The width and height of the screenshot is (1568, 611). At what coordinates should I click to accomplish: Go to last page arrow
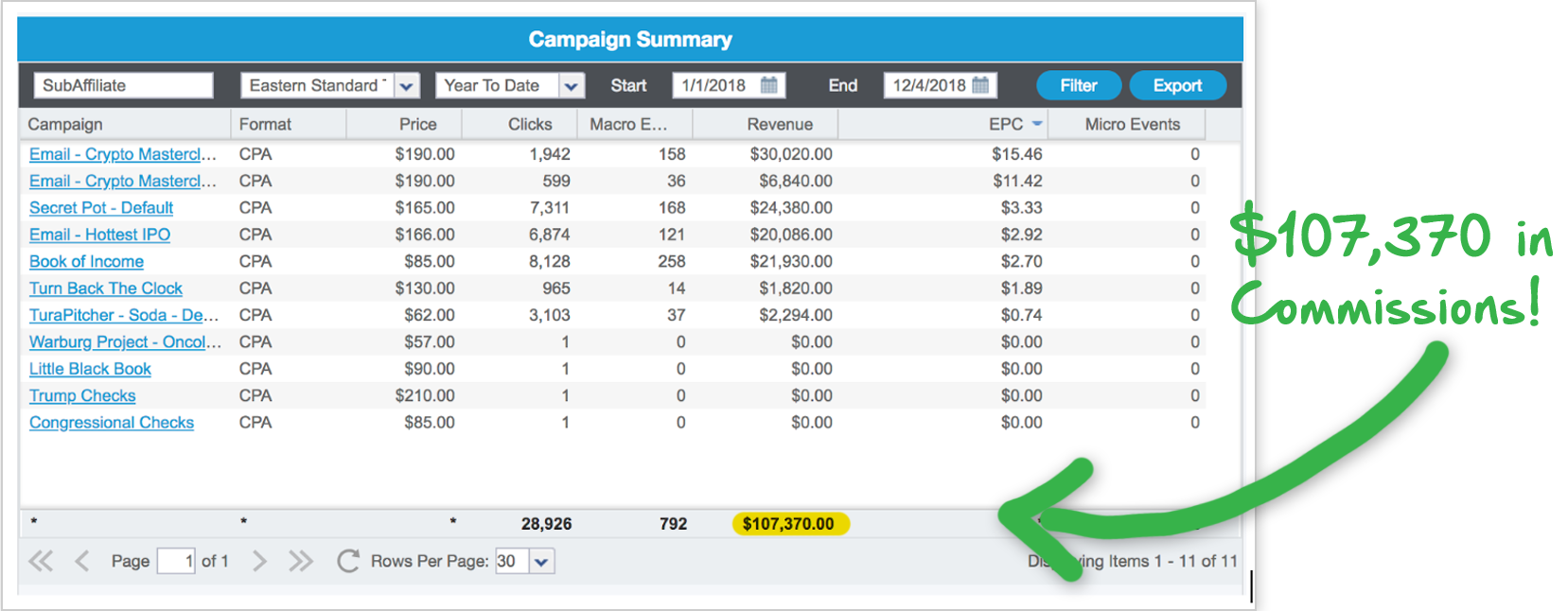point(301,561)
